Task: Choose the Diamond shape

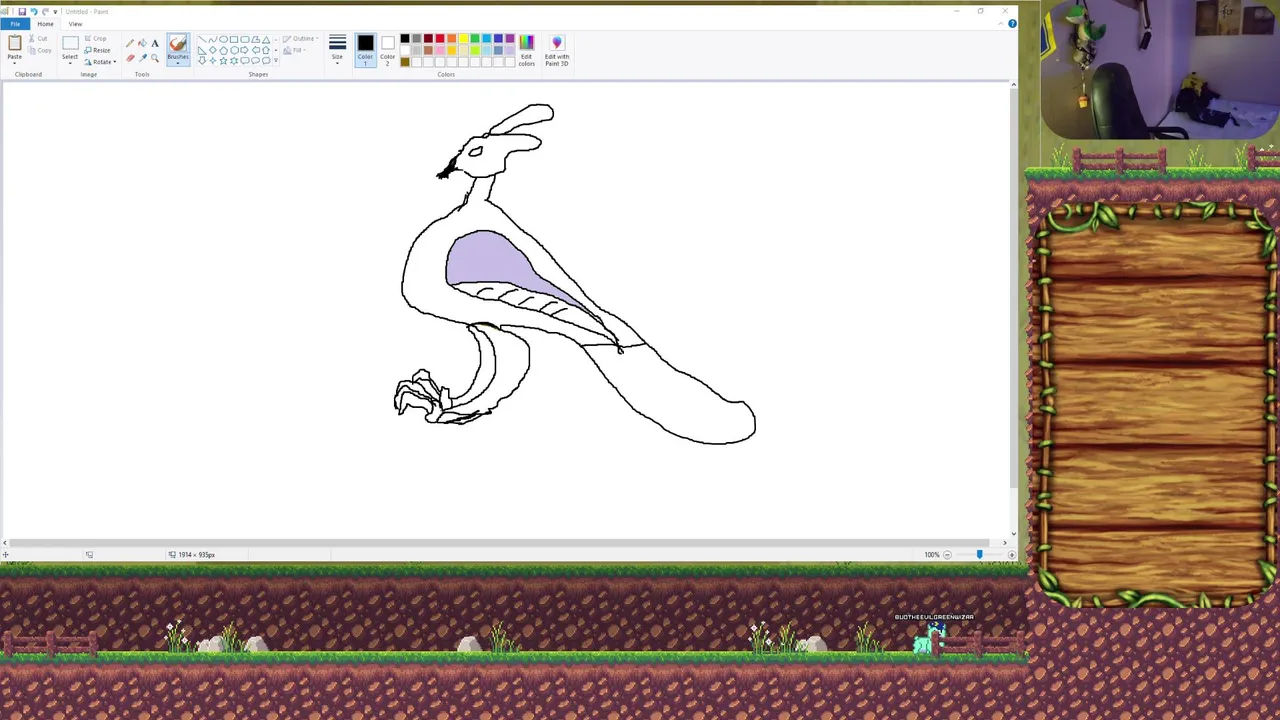Action: (212, 50)
